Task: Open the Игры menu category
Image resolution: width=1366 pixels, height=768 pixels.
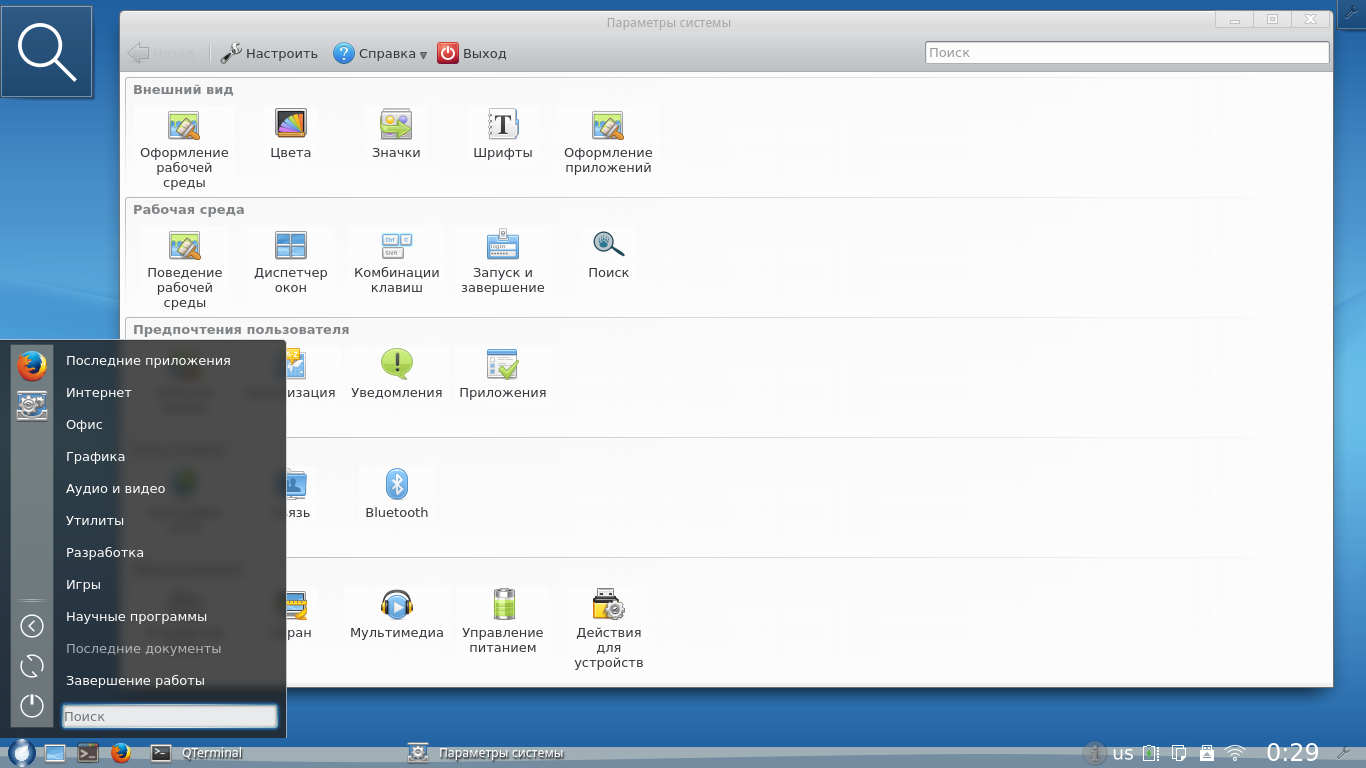Action: (x=83, y=585)
